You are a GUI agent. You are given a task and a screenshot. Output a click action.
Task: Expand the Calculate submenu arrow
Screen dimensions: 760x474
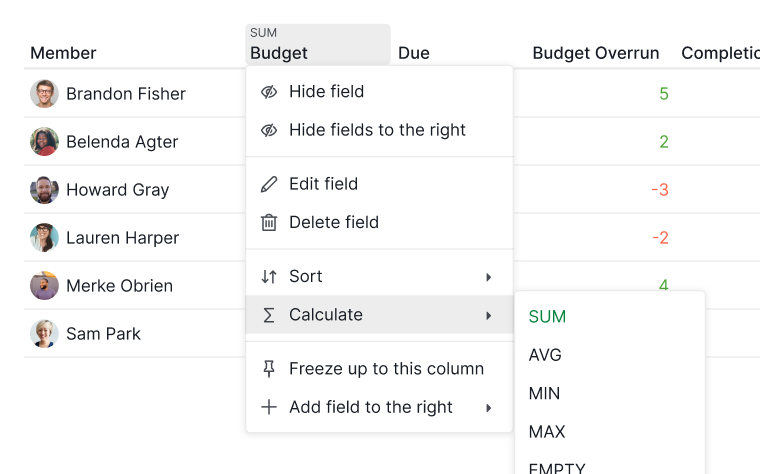click(489, 316)
